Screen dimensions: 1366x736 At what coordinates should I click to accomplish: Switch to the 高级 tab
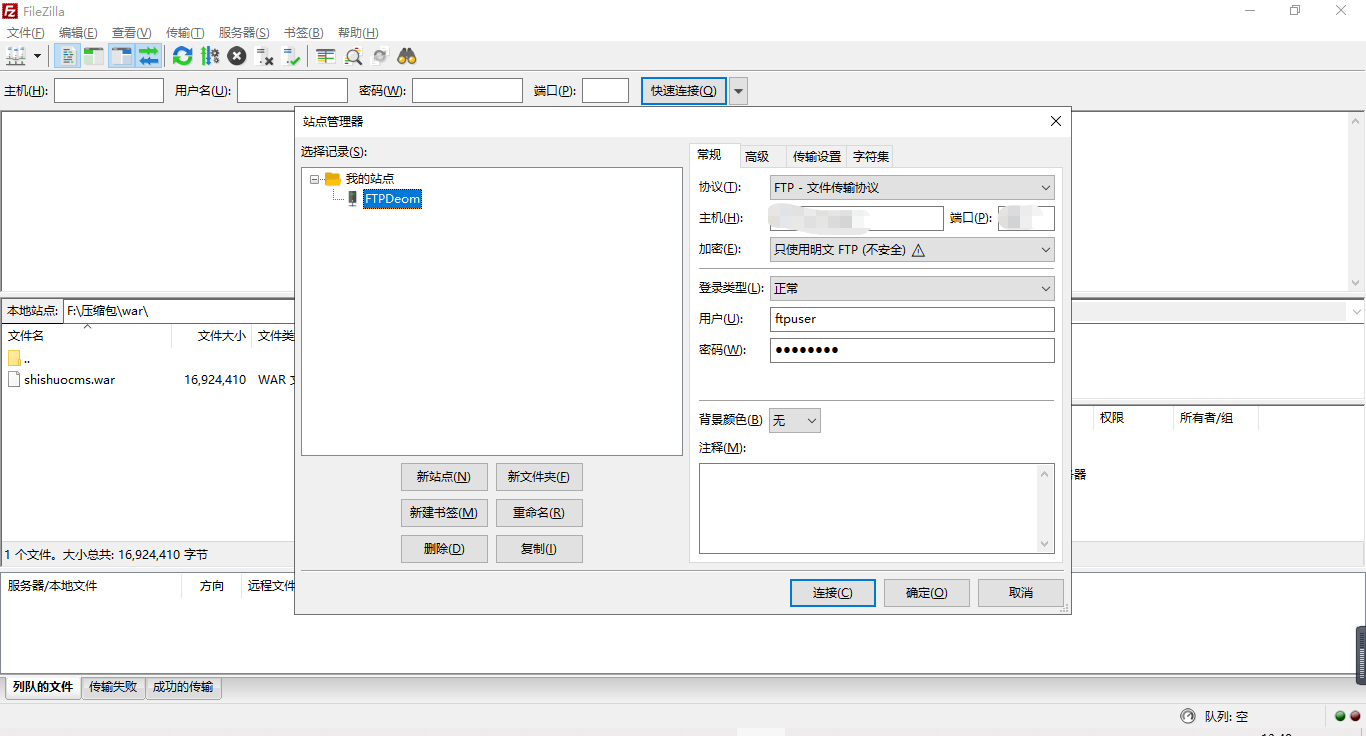[x=757, y=156]
